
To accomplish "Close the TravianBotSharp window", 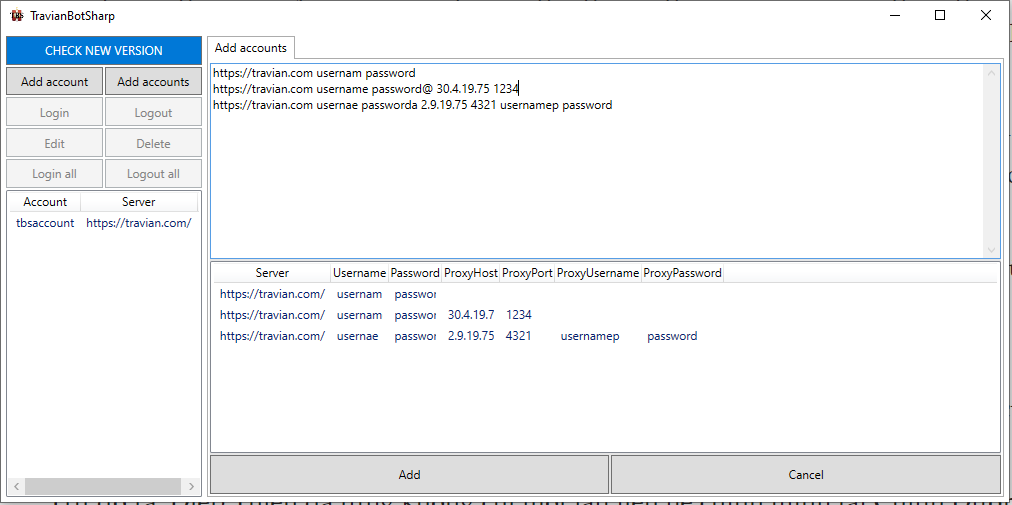I will [986, 15].
